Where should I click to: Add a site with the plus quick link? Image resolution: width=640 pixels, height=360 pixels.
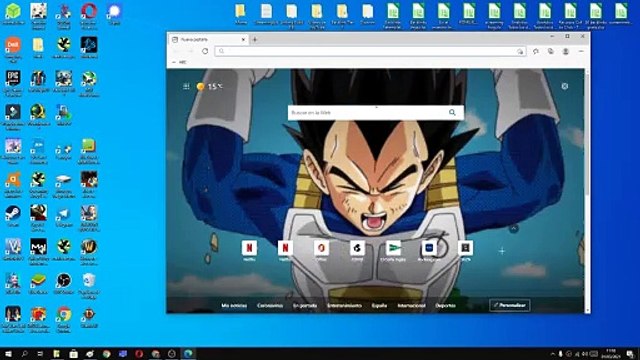click(x=502, y=251)
